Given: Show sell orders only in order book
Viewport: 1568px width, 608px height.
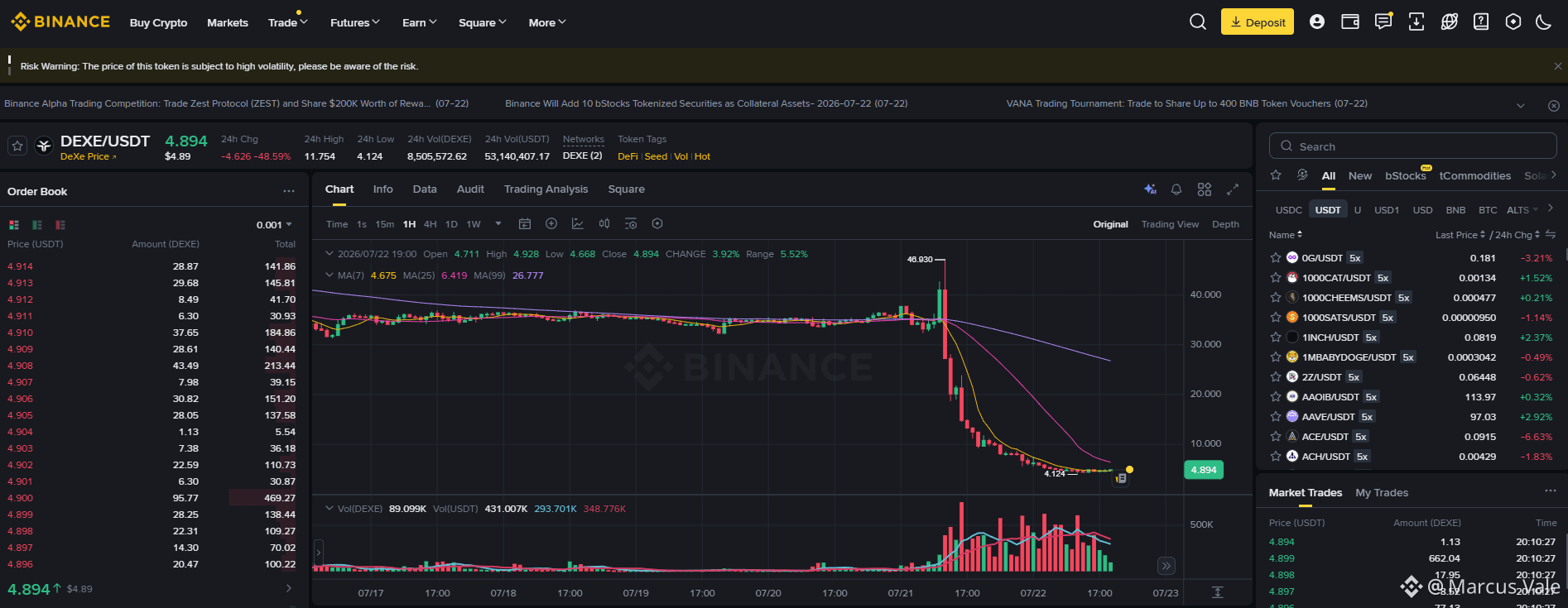Looking at the screenshot, I should [x=60, y=225].
